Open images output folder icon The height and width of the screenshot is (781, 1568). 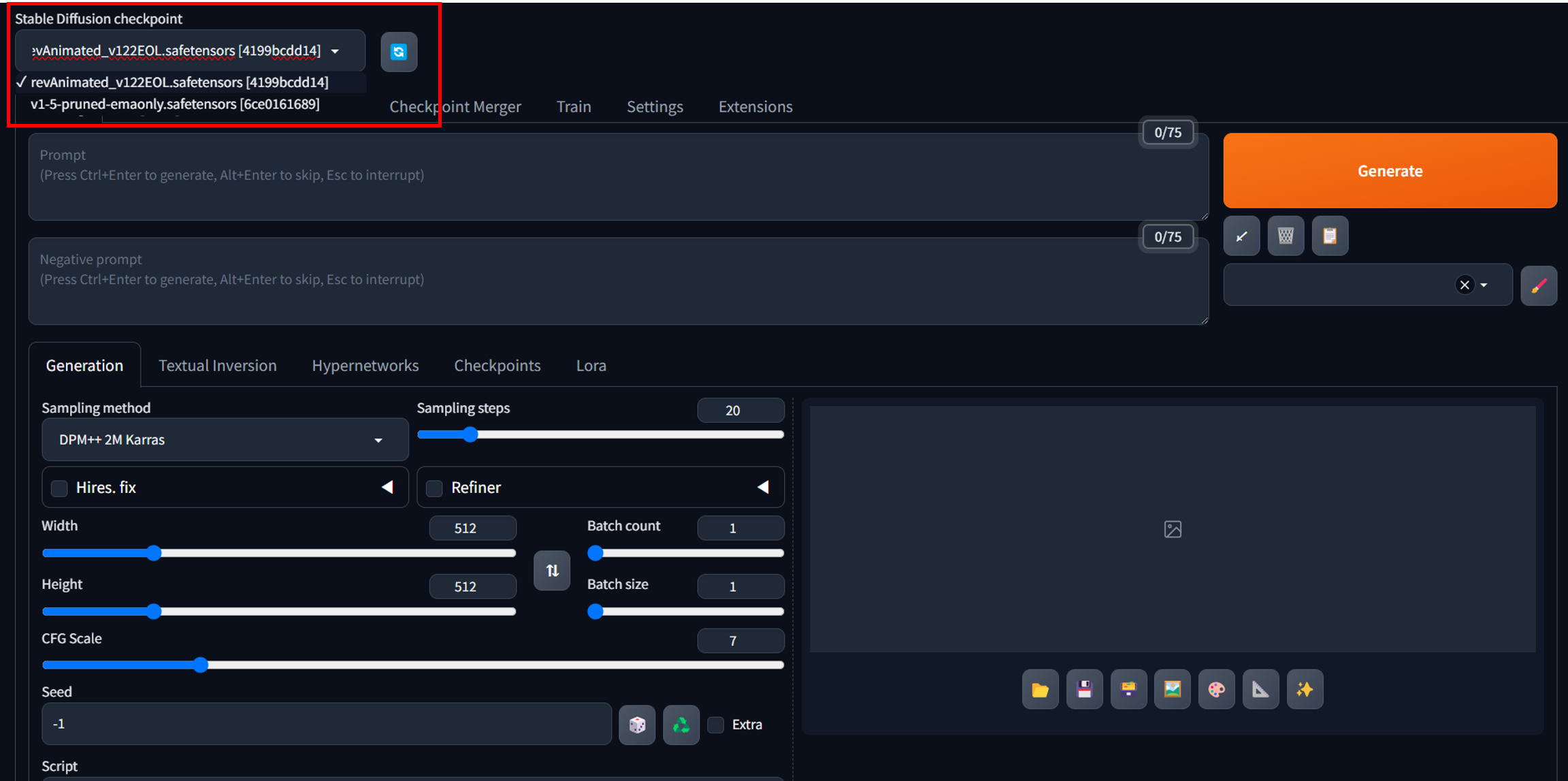tap(1040, 690)
